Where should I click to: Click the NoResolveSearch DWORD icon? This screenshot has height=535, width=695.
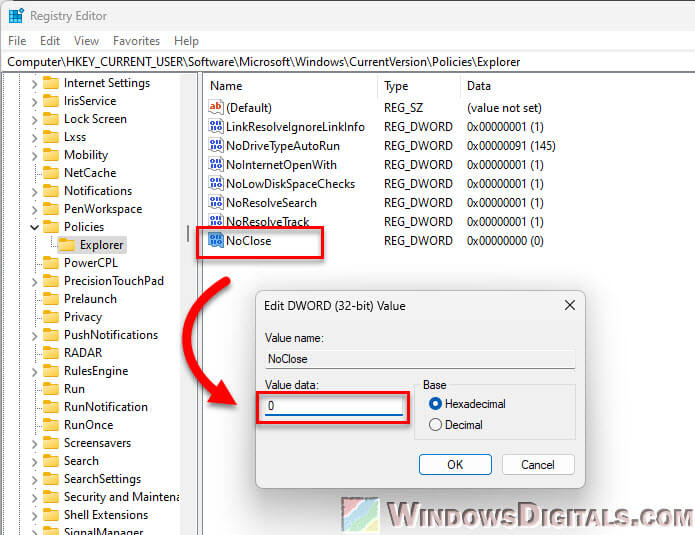(x=215, y=203)
